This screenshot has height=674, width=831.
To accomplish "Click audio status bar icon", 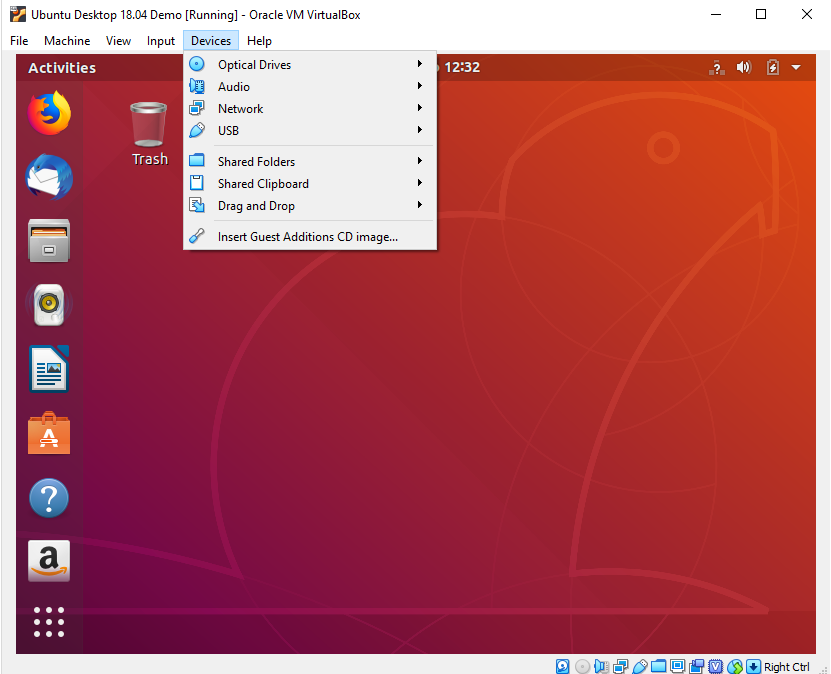I will click(601, 666).
